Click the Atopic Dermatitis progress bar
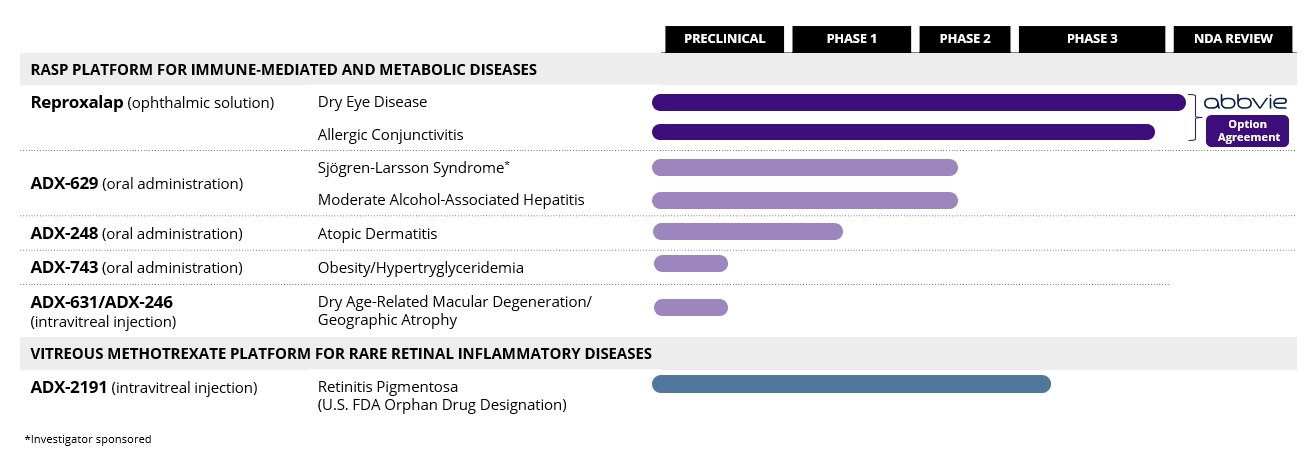Screen dimensions: 1307x471 coord(747,232)
